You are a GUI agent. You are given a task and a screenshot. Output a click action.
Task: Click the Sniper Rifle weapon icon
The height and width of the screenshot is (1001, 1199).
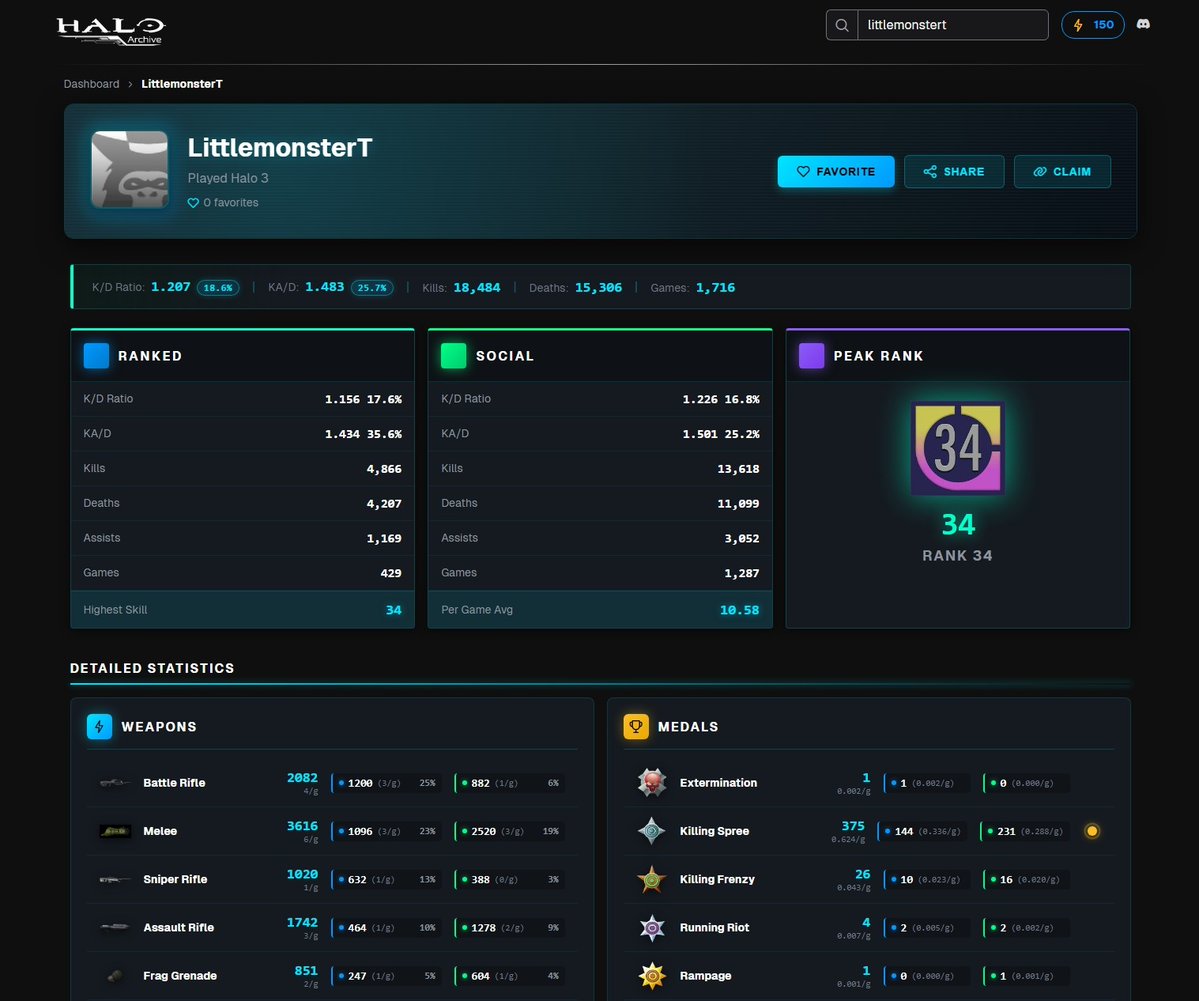pyautogui.click(x=115, y=879)
